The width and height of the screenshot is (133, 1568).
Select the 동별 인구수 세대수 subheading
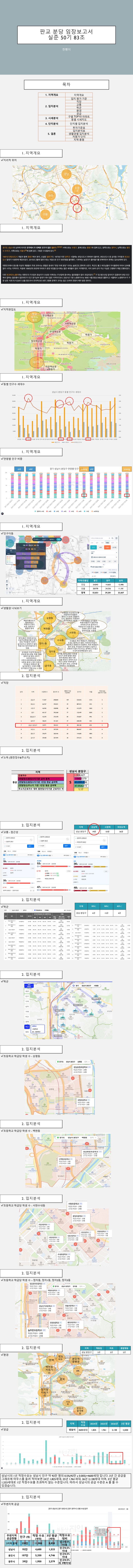click(x=14, y=384)
